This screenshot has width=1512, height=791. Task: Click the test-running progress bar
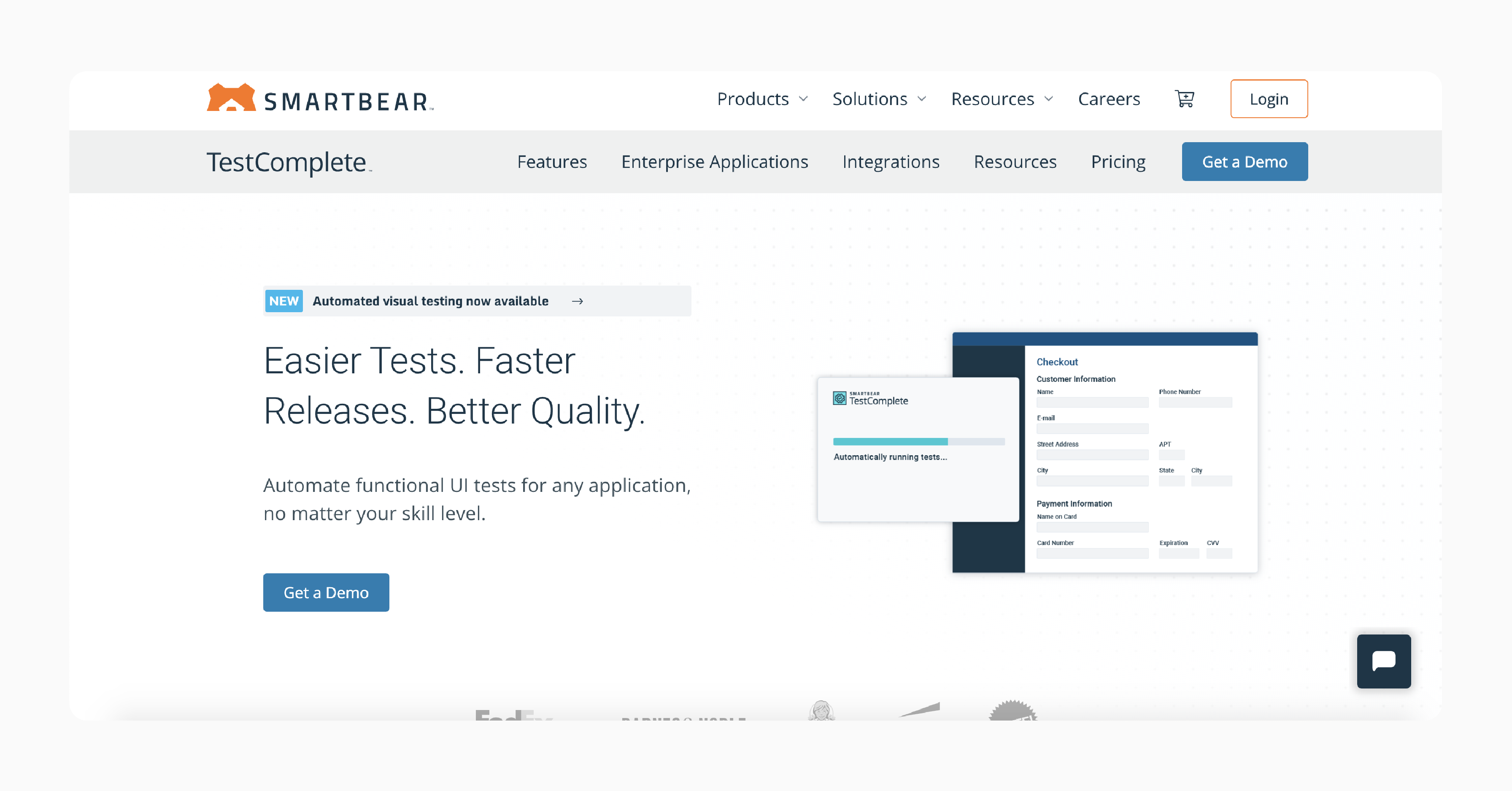918,441
